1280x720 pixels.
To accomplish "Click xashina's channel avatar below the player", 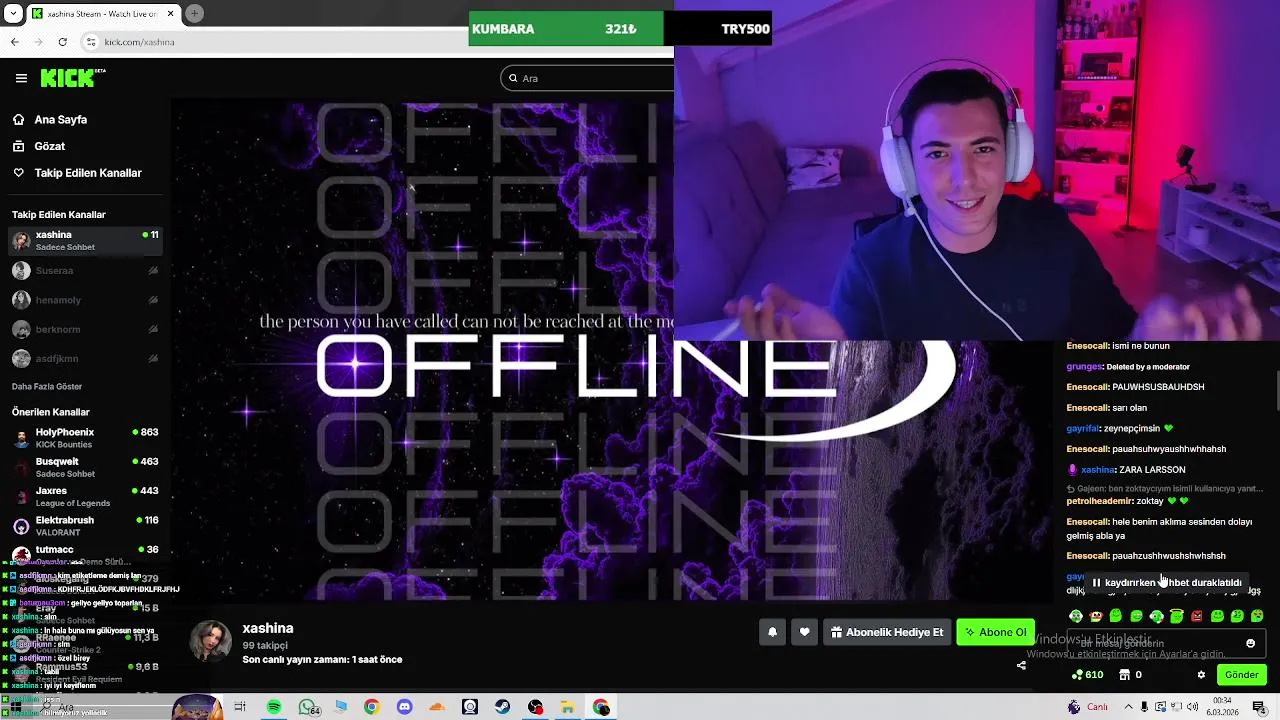I will pyautogui.click(x=211, y=641).
